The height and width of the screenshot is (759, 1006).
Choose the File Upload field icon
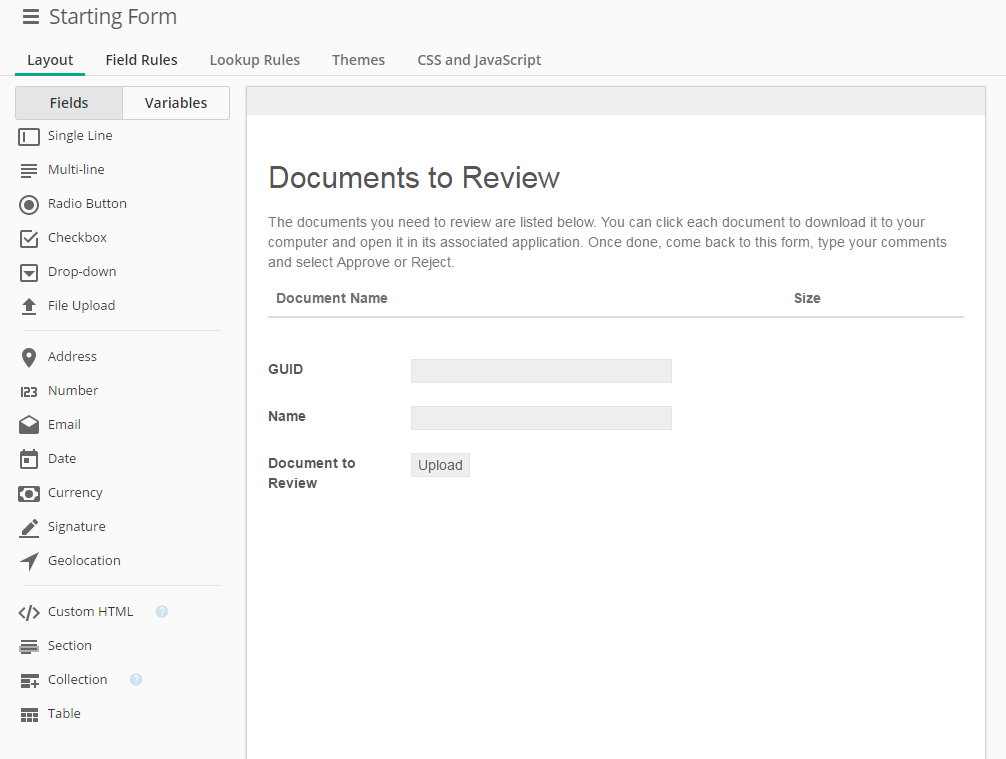[x=29, y=306]
